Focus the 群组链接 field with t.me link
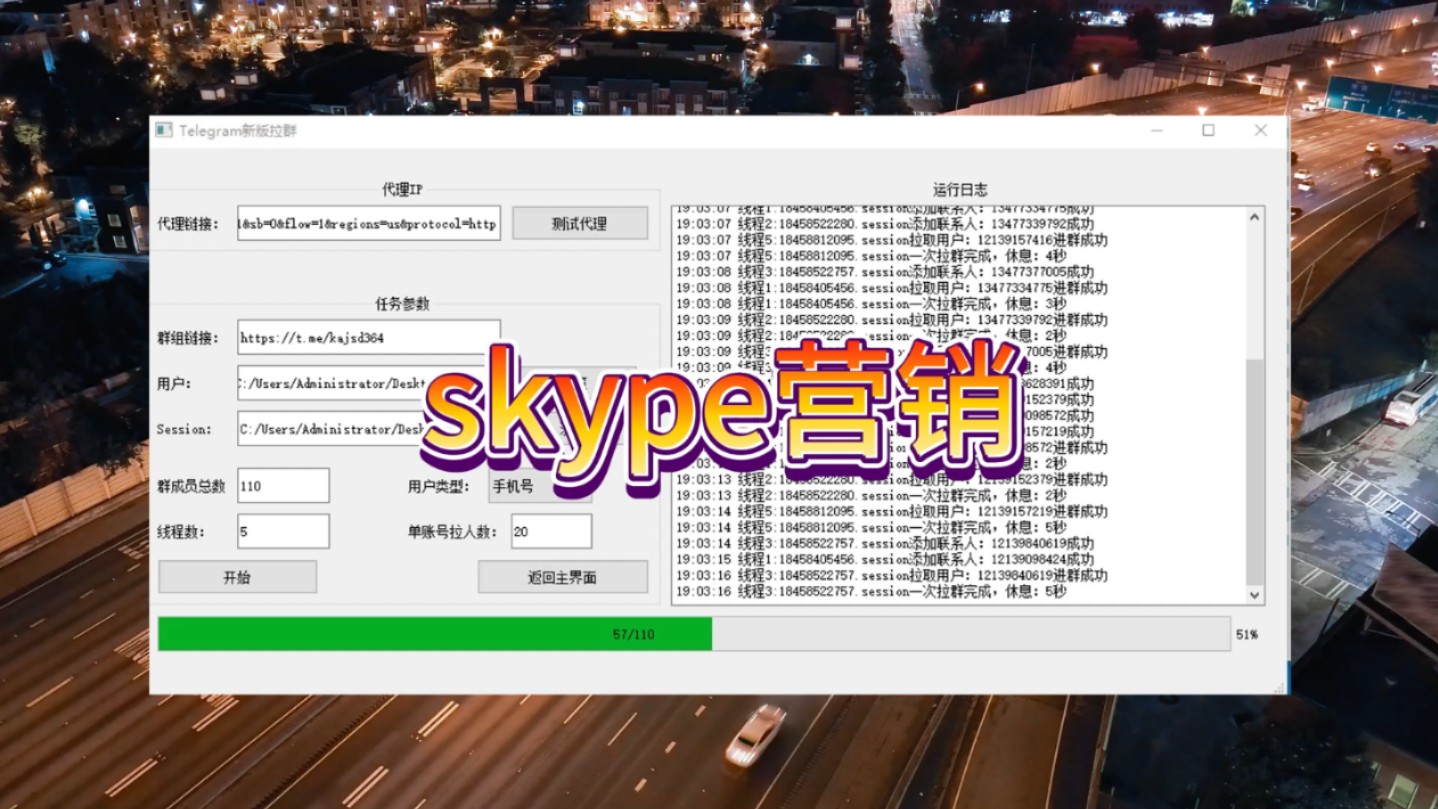1438x809 pixels. [369, 338]
